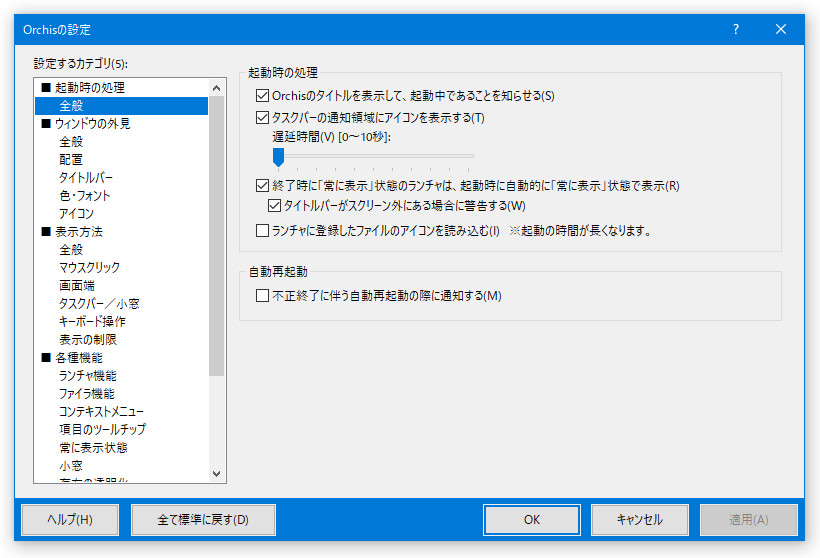
Task: Click the ヘルプ(H) button
Action: (x=70, y=520)
